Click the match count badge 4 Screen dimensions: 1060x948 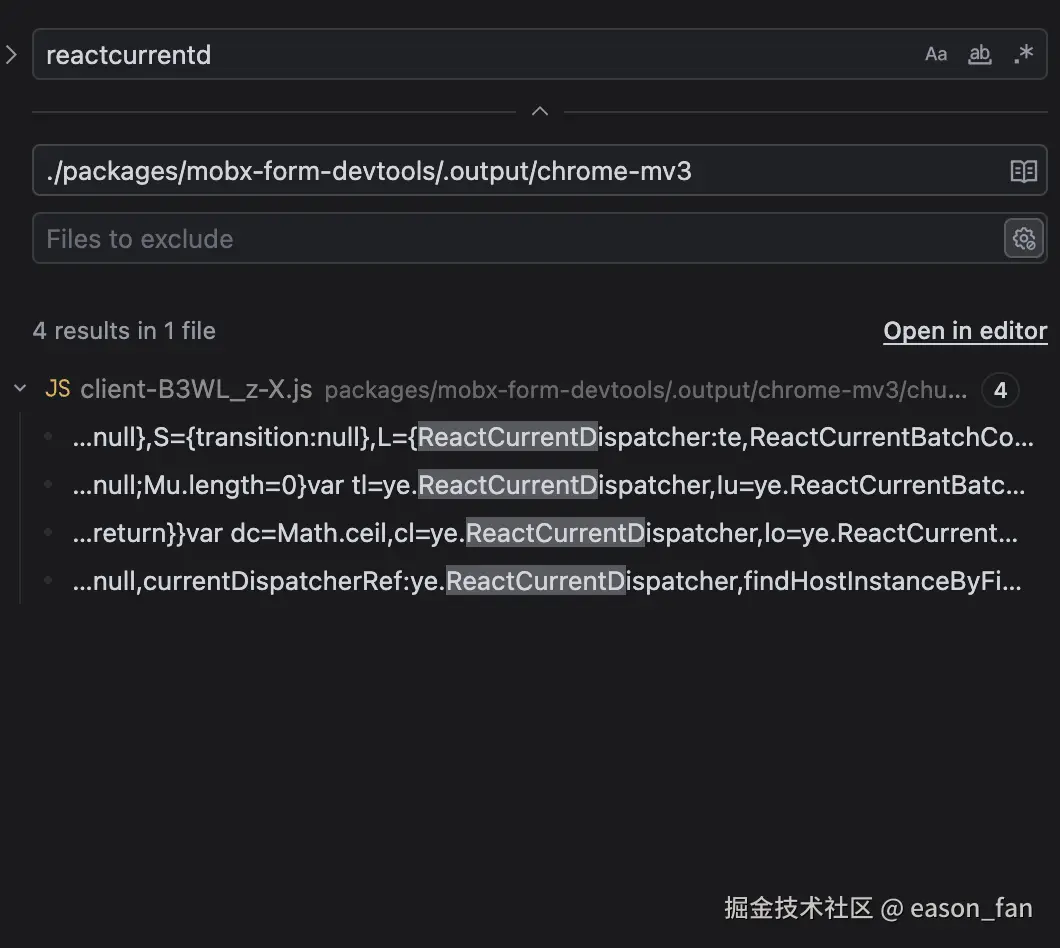[x=1000, y=390]
